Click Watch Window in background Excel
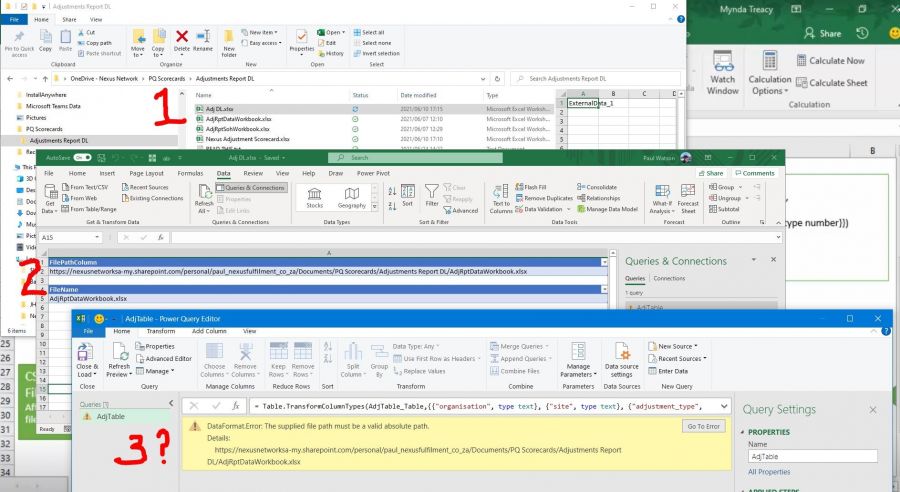 click(723, 72)
